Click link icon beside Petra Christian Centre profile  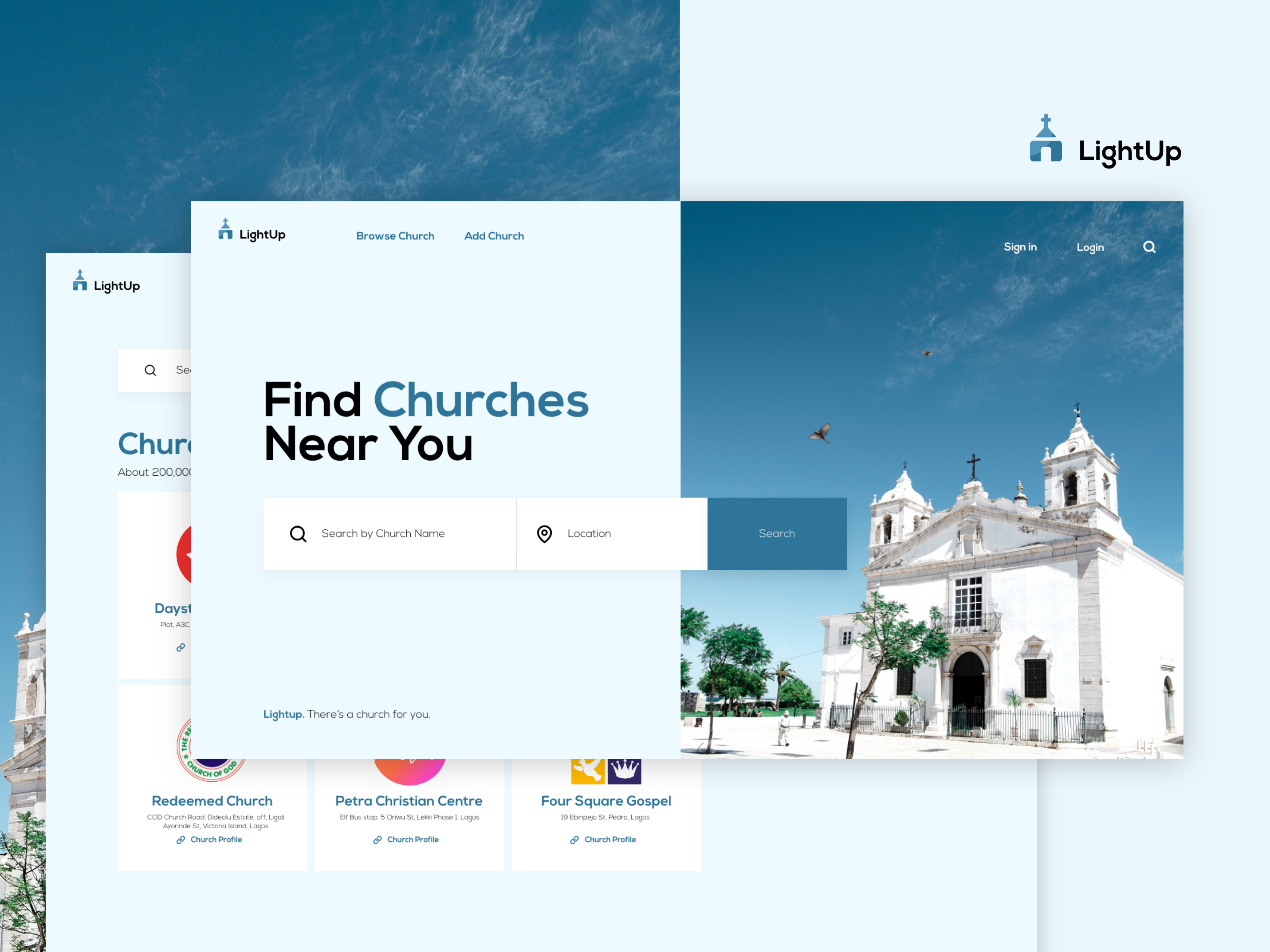(x=377, y=839)
